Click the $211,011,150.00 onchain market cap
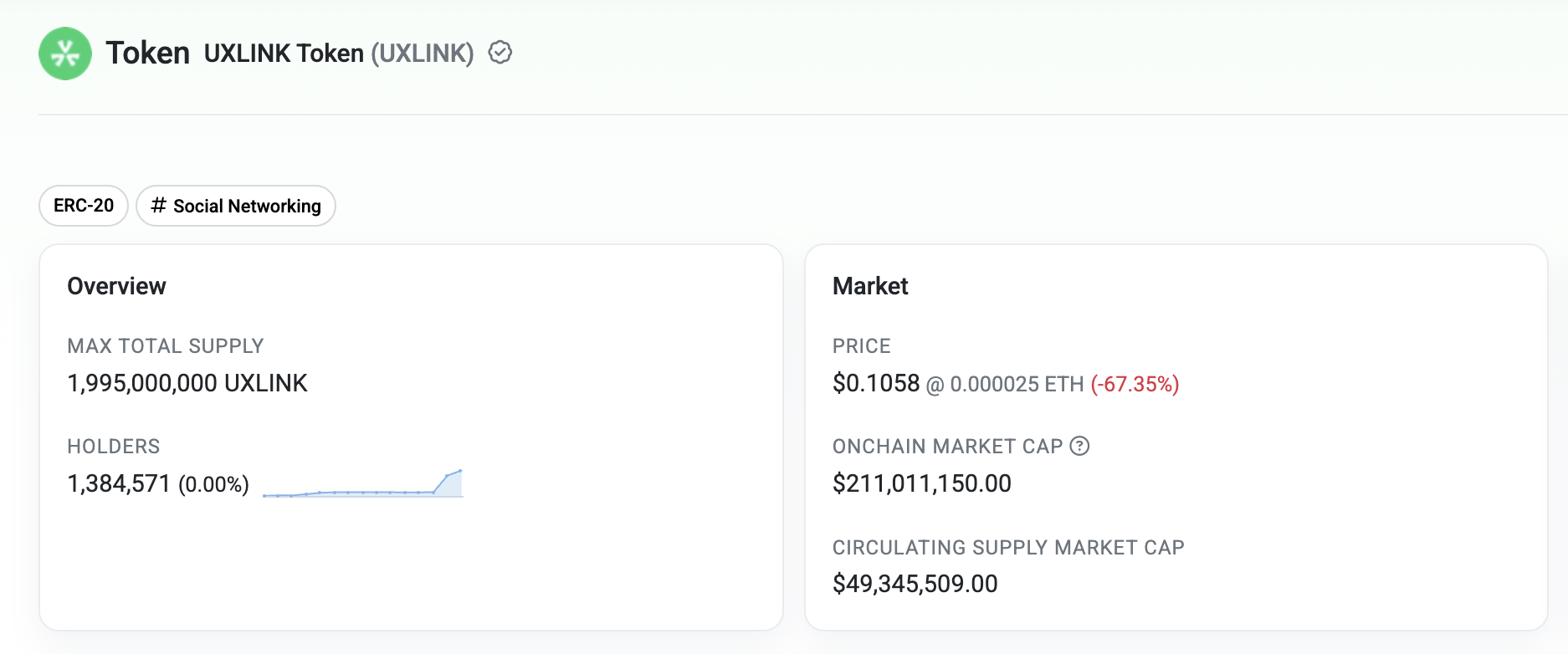 coord(921,483)
